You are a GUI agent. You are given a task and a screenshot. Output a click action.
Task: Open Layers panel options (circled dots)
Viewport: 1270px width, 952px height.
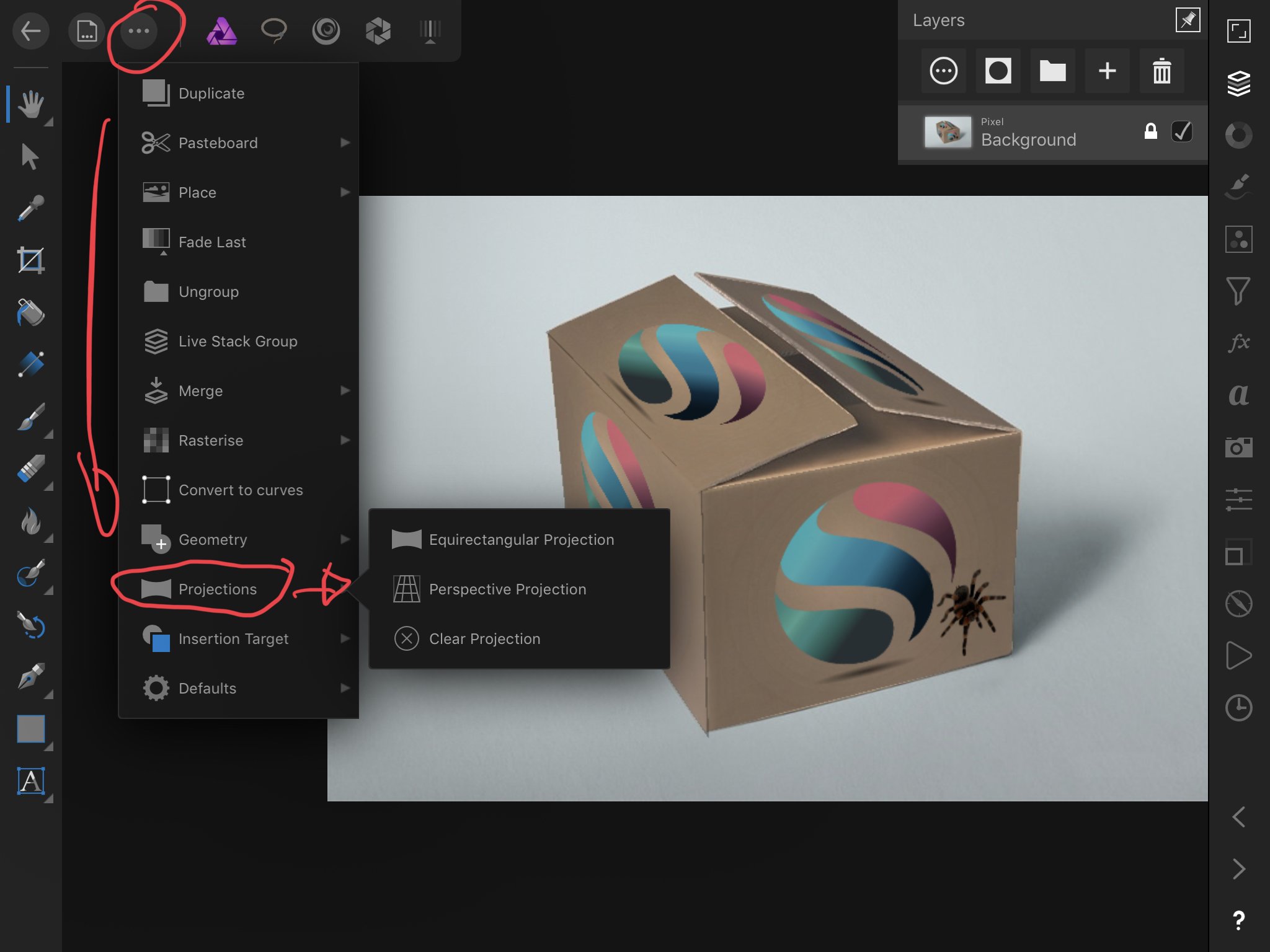click(944, 71)
